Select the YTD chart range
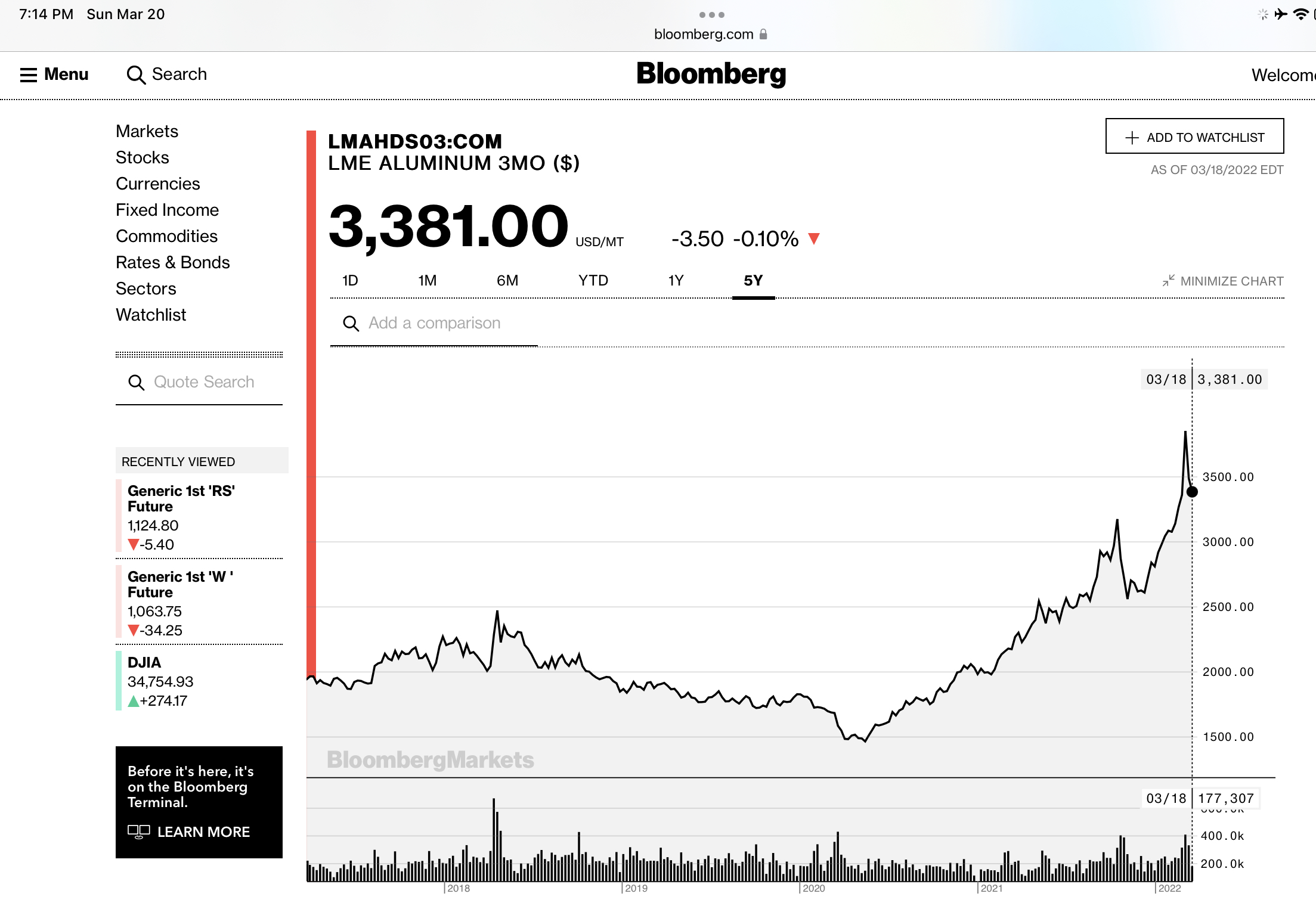1316x909 pixels. (593, 281)
